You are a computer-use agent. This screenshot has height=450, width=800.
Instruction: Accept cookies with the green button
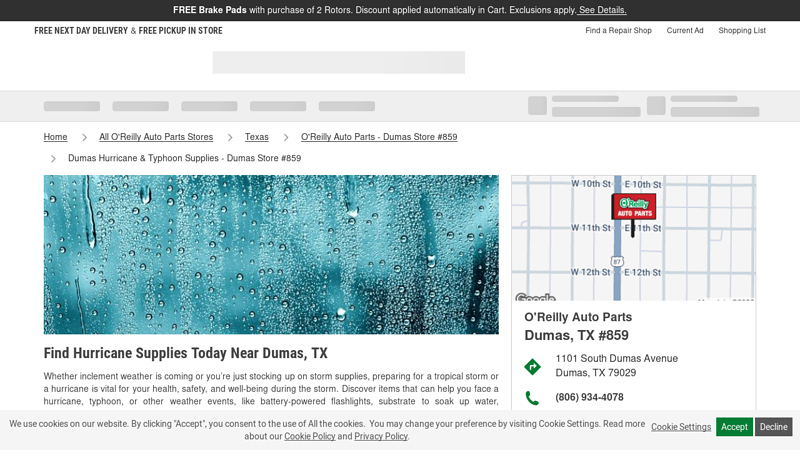tap(734, 427)
